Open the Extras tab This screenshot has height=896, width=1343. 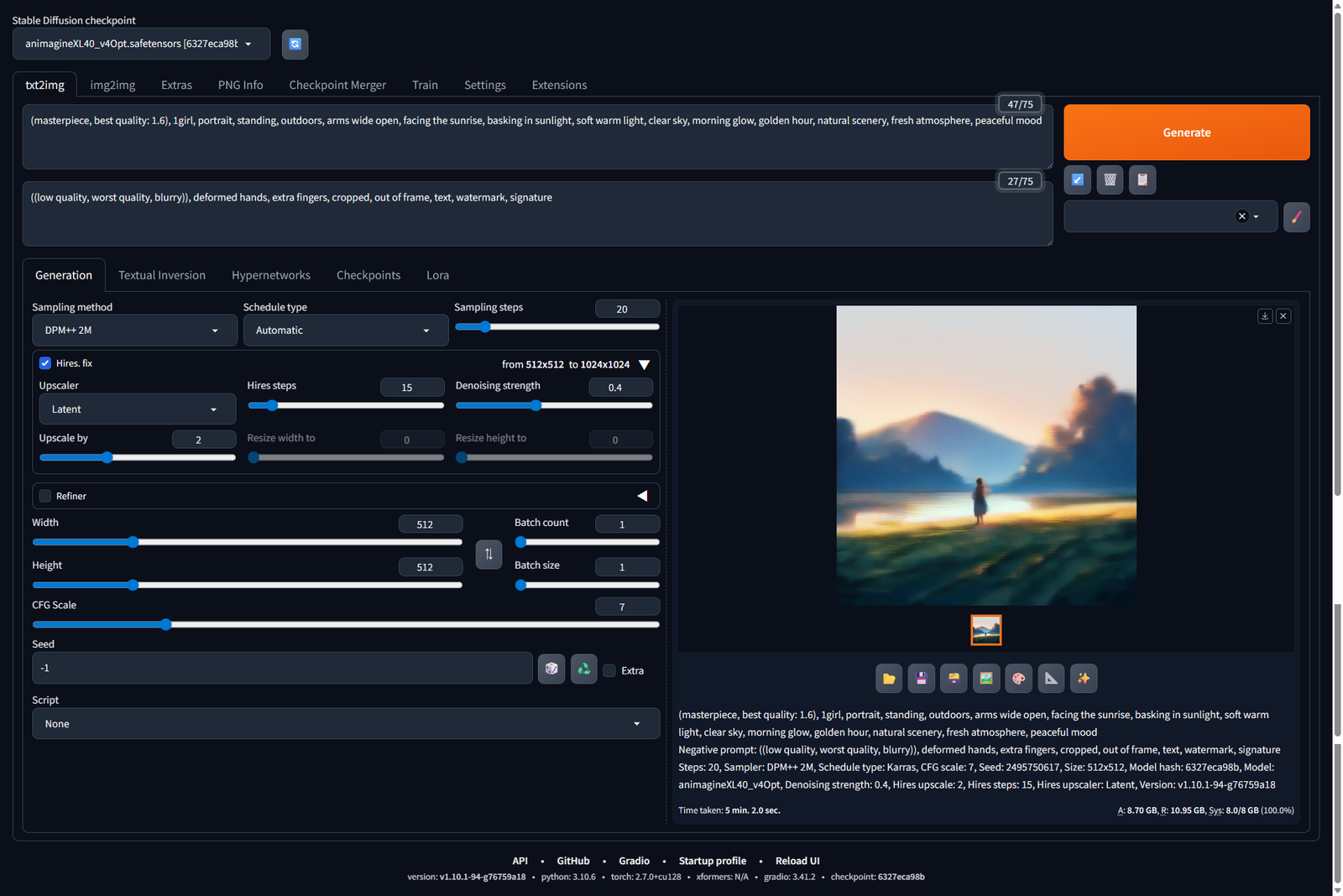pyautogui.click(x=176, y=85)
